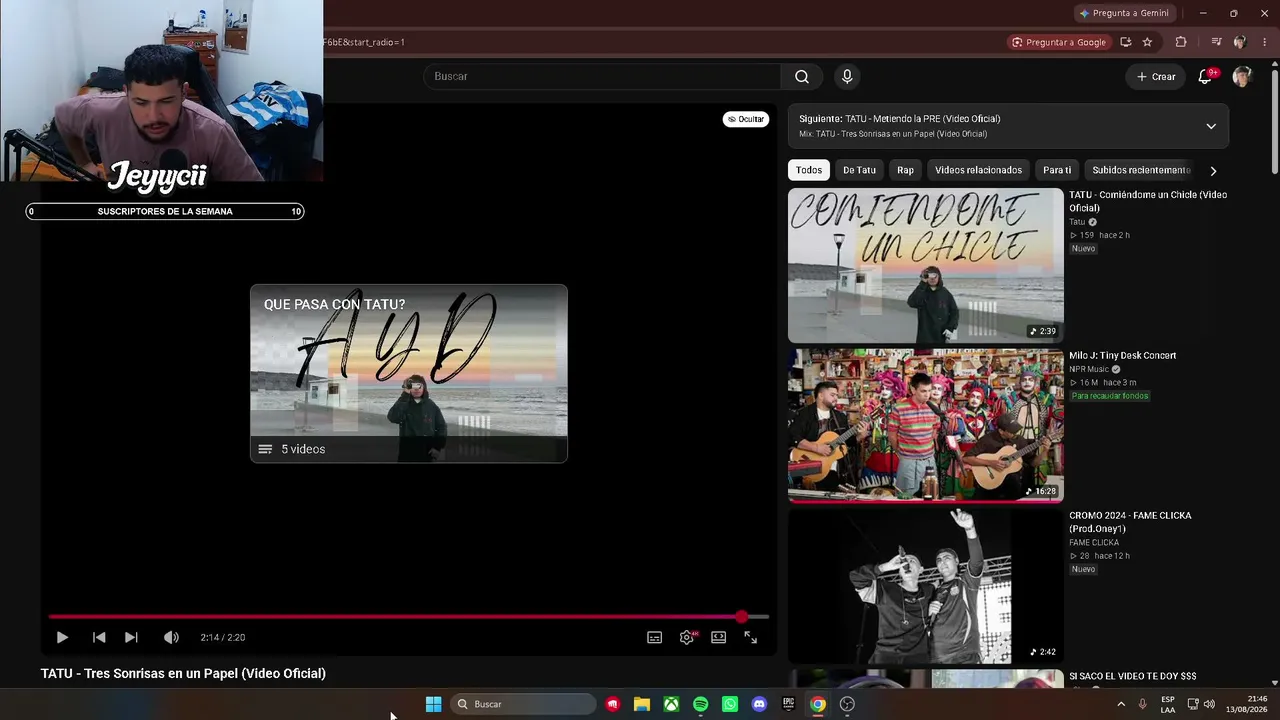
Task: Expand the Siguiente mix playlist chevron
Action: coord(1211,126)
